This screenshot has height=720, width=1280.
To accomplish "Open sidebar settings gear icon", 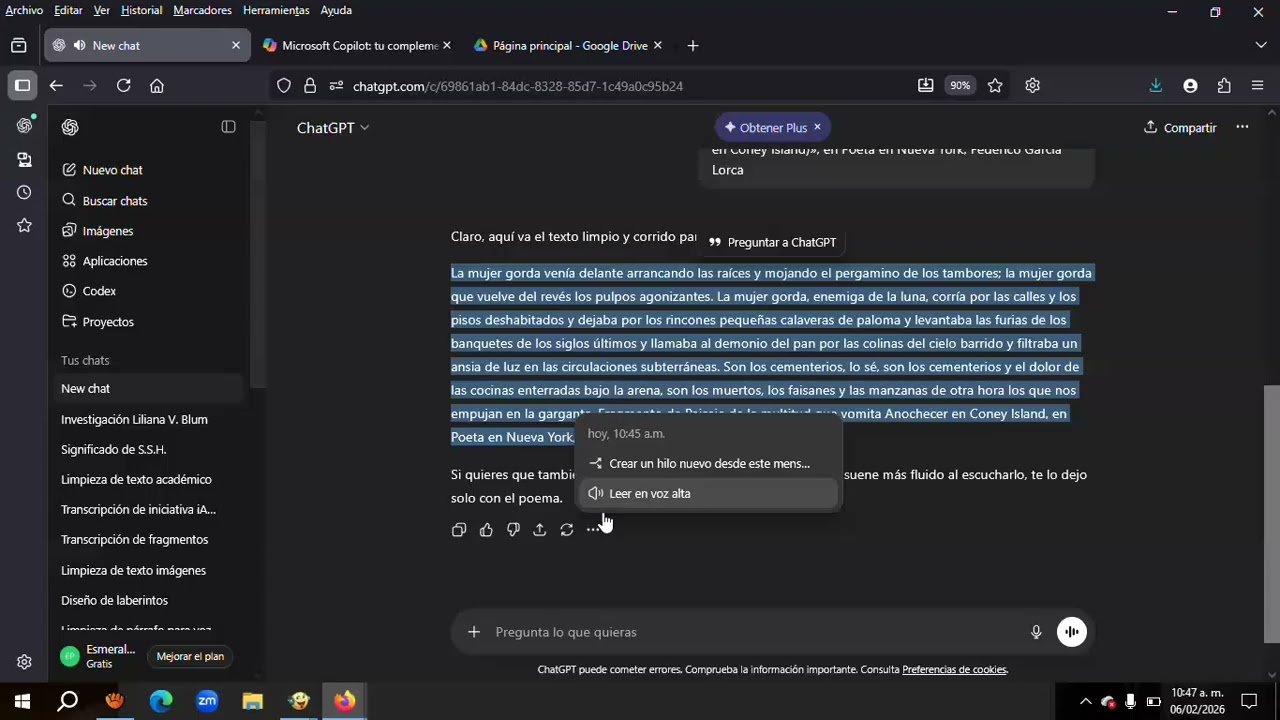I will point(24,662).
